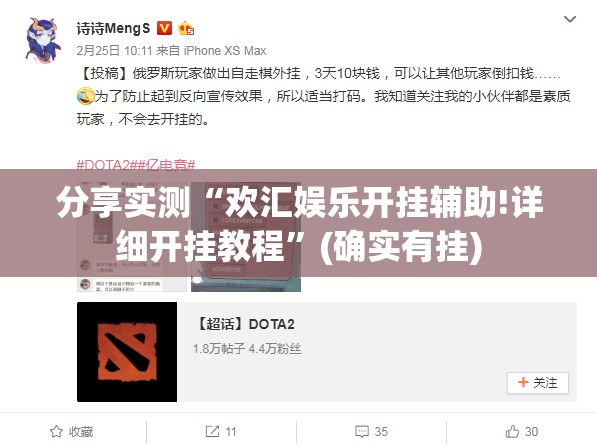Open the left chat screenshot thumbnail
Viewport: 597px width, 446px height.
coord(132,237)
